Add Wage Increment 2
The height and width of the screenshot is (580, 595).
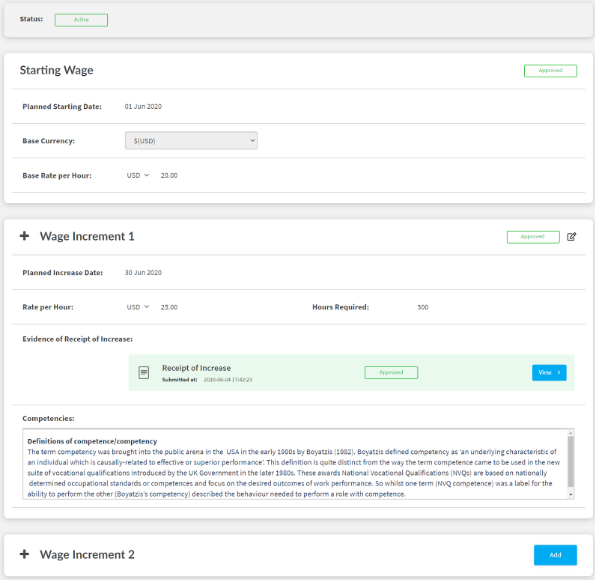pyautogui.click(x=555, y=555)
